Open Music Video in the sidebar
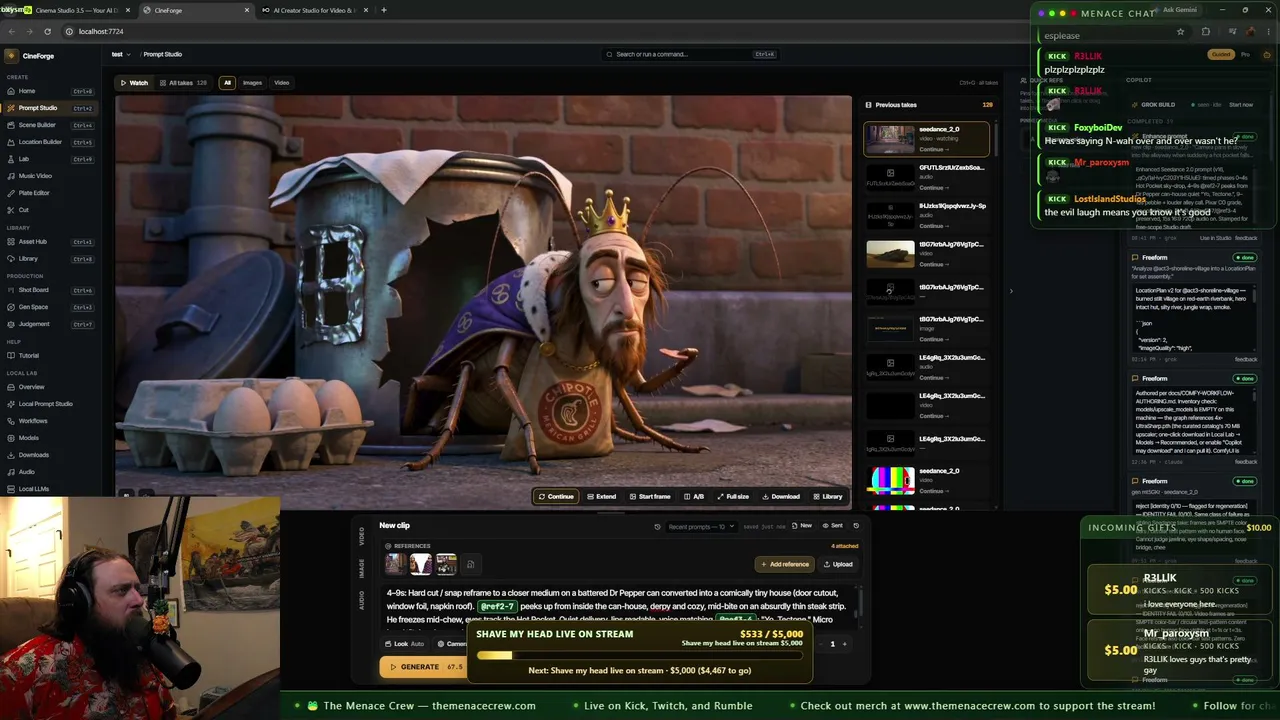 tap(50, 176)
